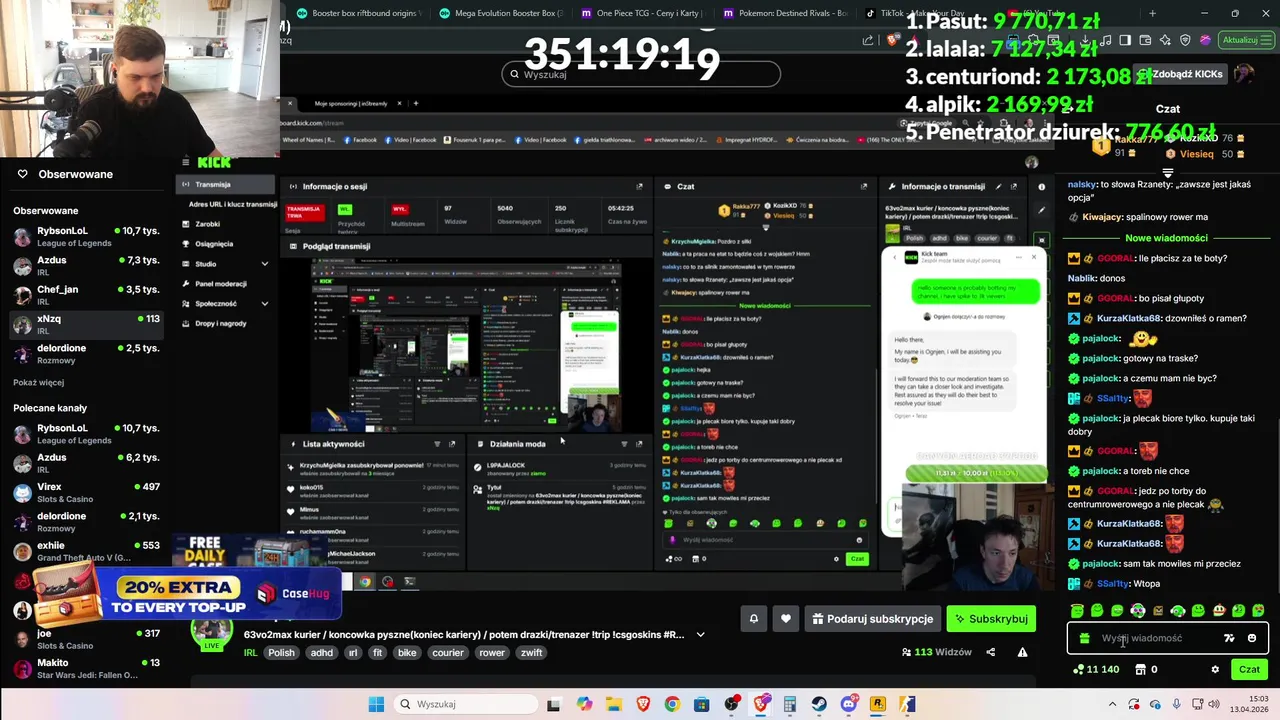Screen dimensions: 1280x720
Task: Open the Brave hamburger menu
Action: click(x=1266, y=40)
